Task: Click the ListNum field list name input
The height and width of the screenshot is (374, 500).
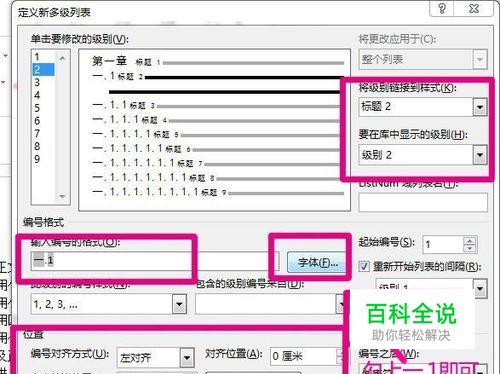Action: [423, 202]
